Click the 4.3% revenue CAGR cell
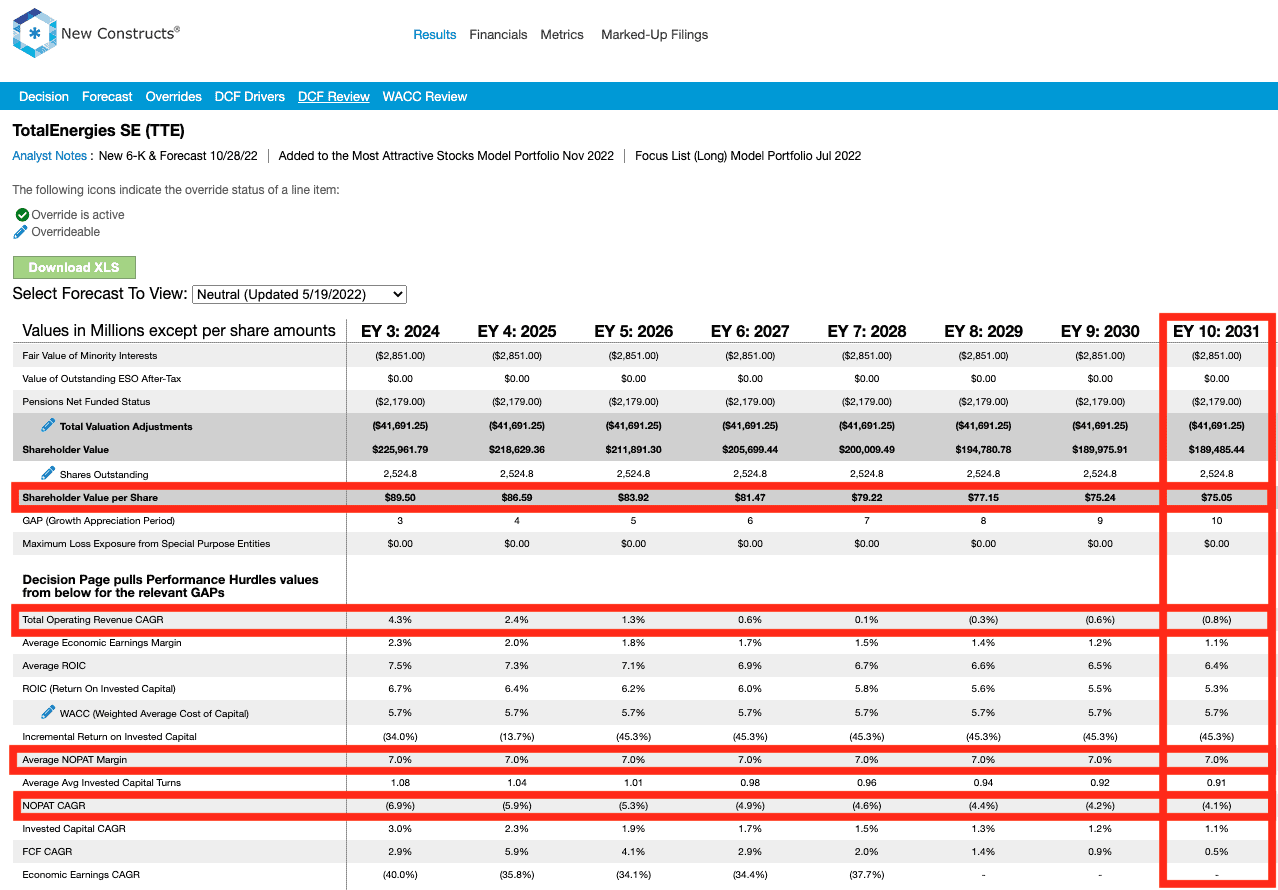 (400, 620)
